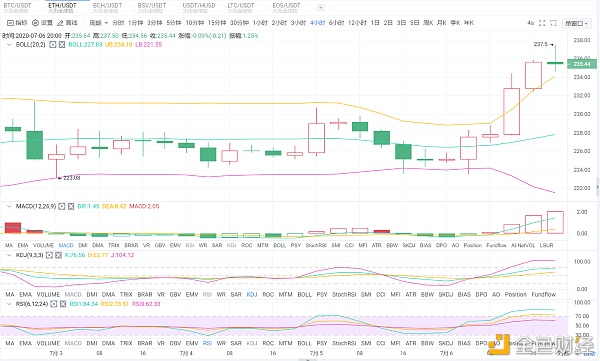Screen dimensions: 600x361
Task: Select the 12小时 interval
Action: [357, 23]
